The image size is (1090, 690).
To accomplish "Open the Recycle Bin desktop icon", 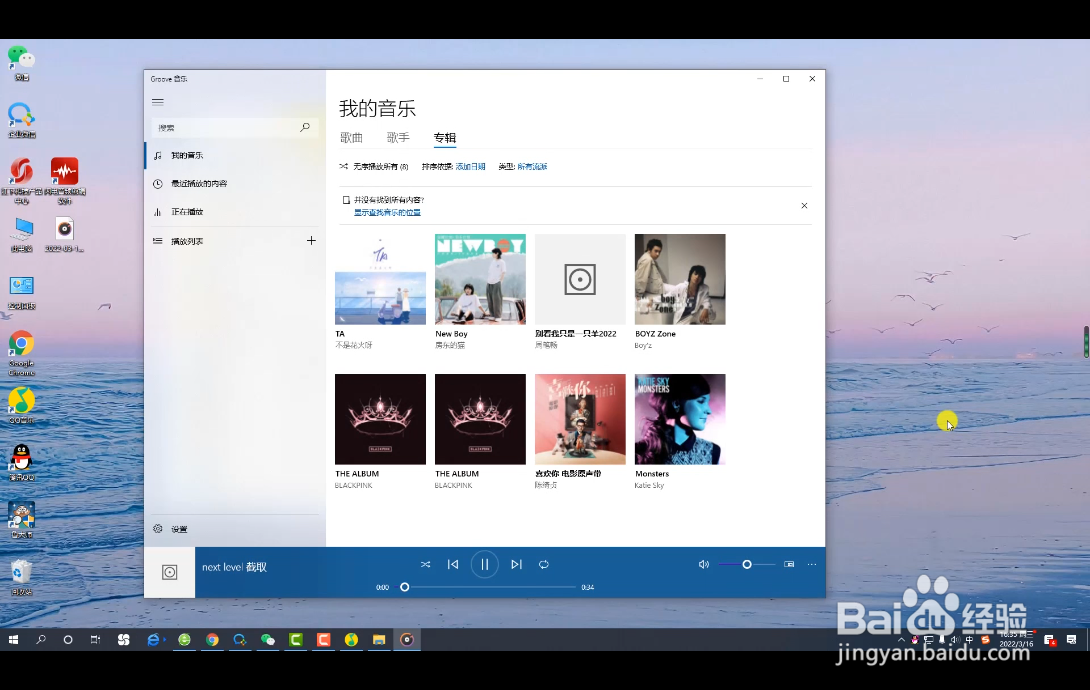I will (x=22, y=578).
